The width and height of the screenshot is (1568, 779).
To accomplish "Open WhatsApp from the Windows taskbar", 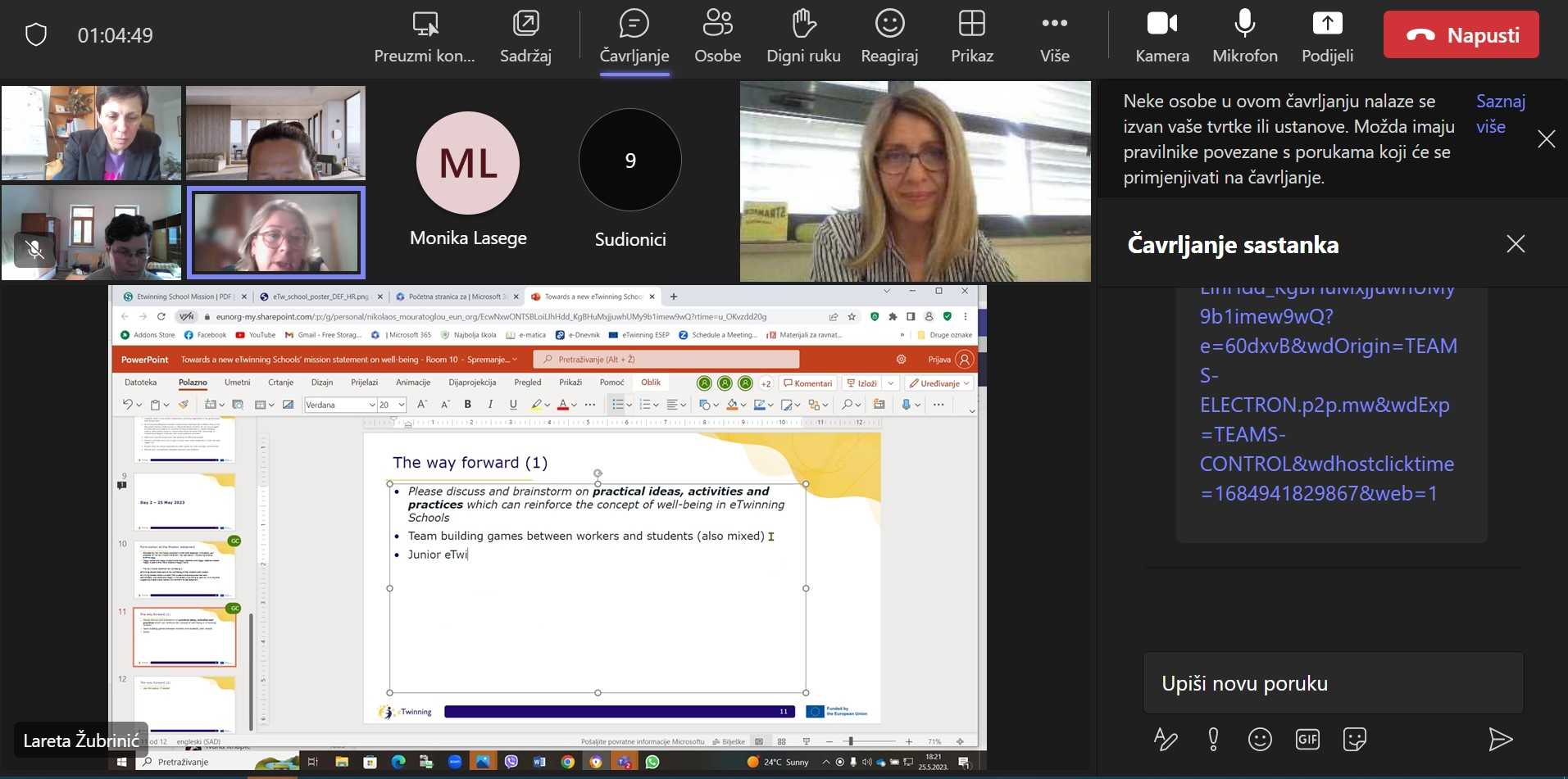I will point(652,762).
